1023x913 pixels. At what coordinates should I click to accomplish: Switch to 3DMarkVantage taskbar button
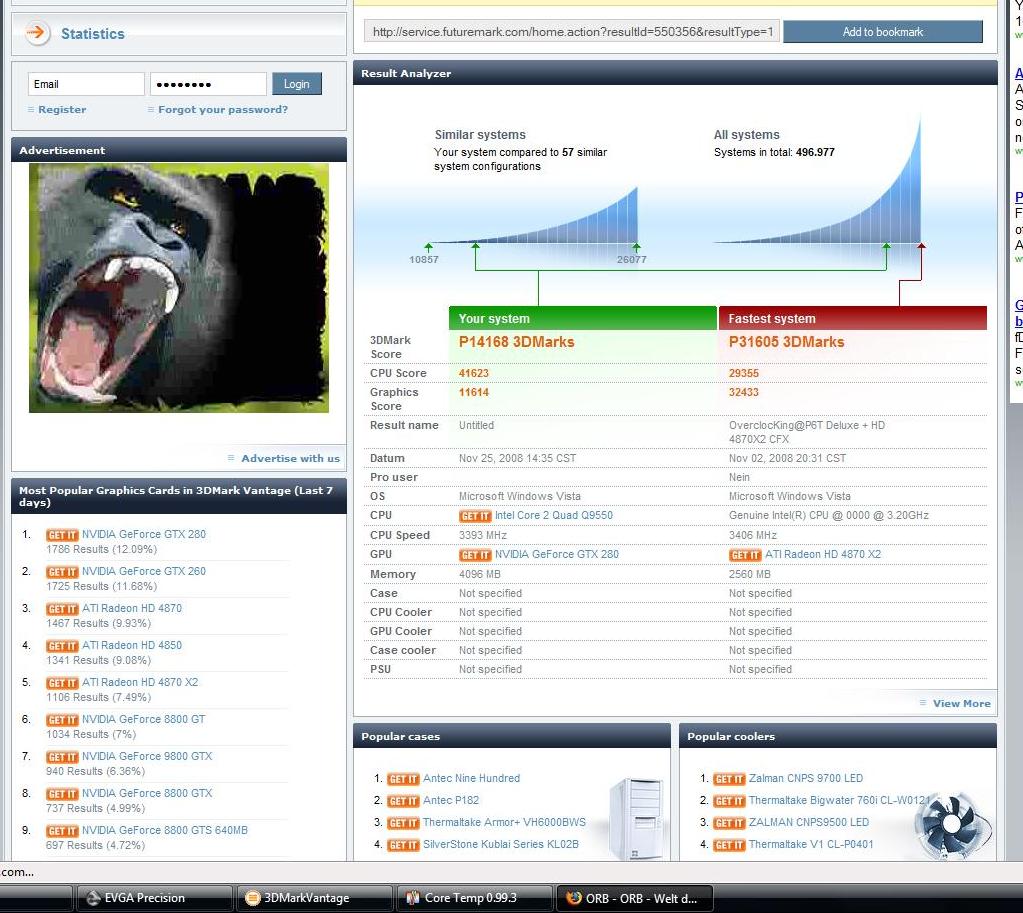click(314, 899)
